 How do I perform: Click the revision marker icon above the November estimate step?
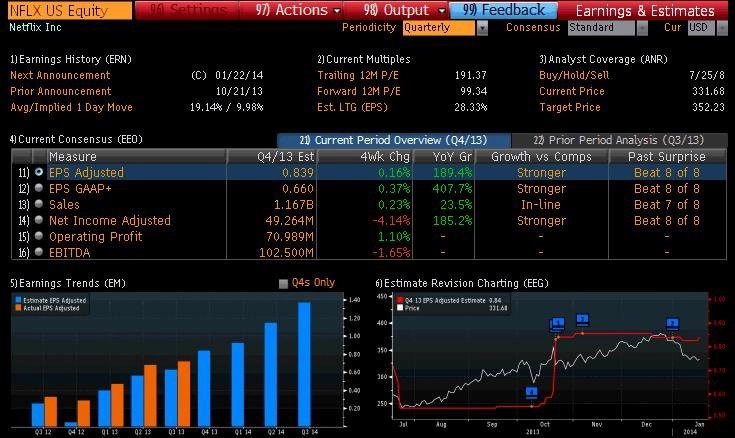[x=582, y=320]
